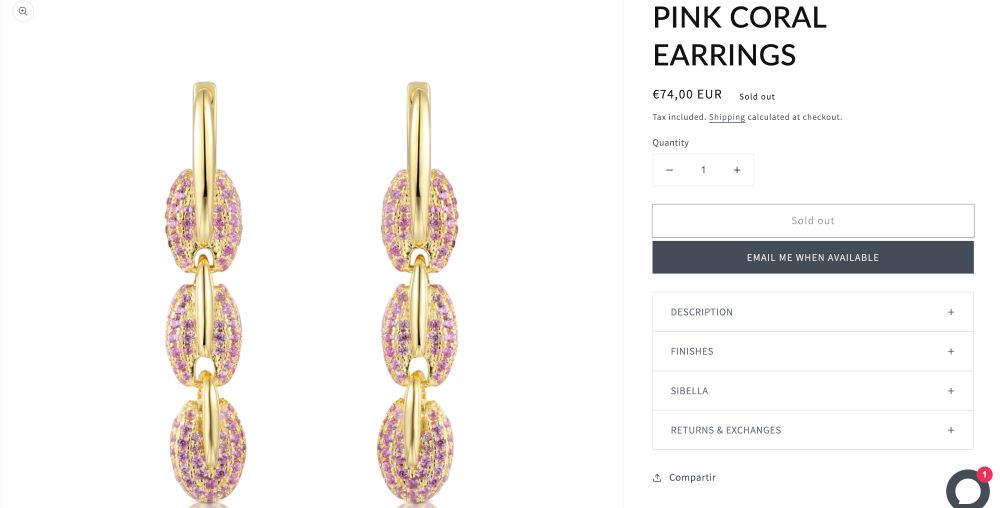Viewport: 1000px width, 508px height.
Task: Click plus icon in Returns & Exchanges row
Action: 951,430
